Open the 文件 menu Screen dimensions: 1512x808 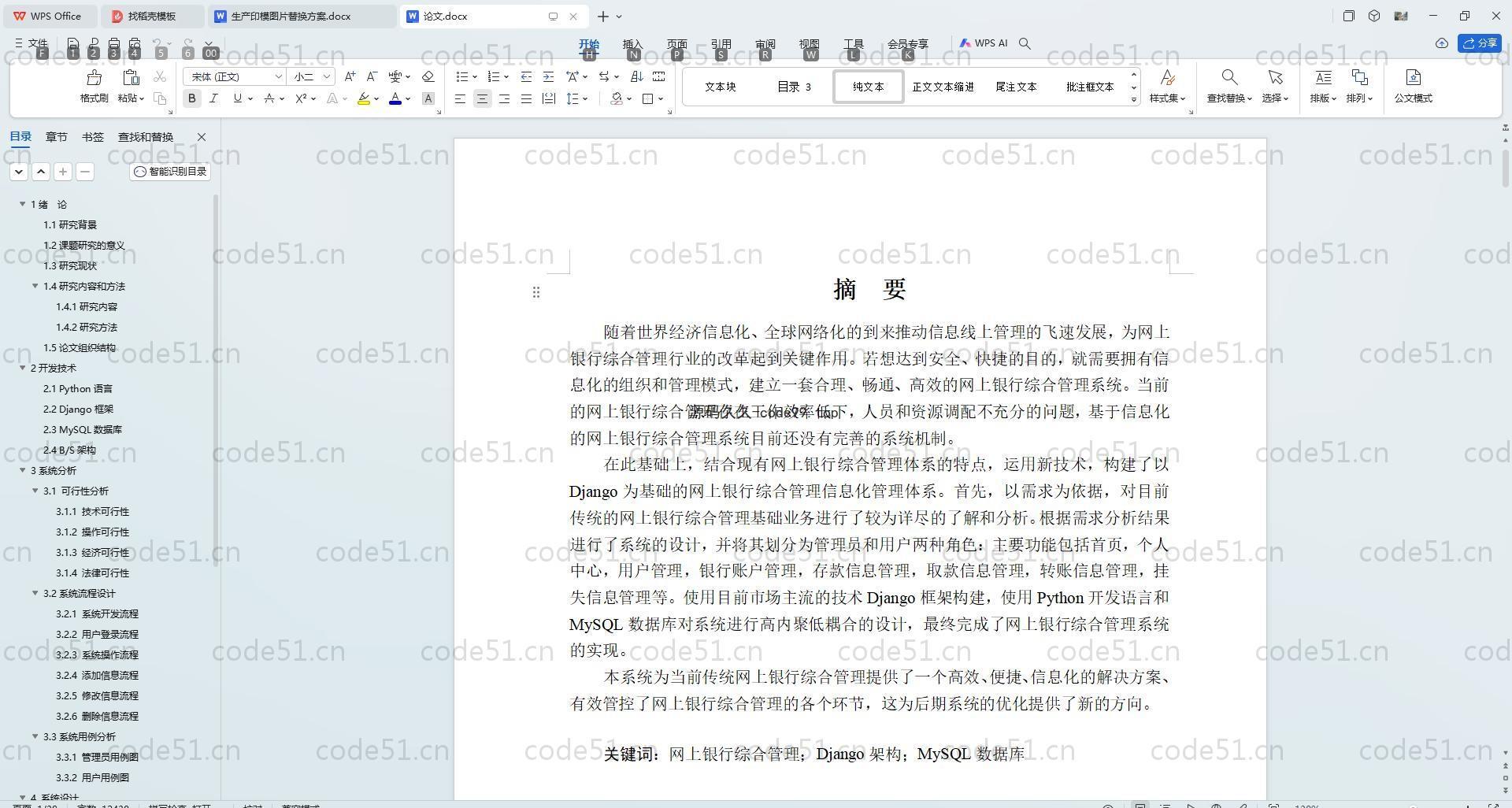[x=31, y=44]
